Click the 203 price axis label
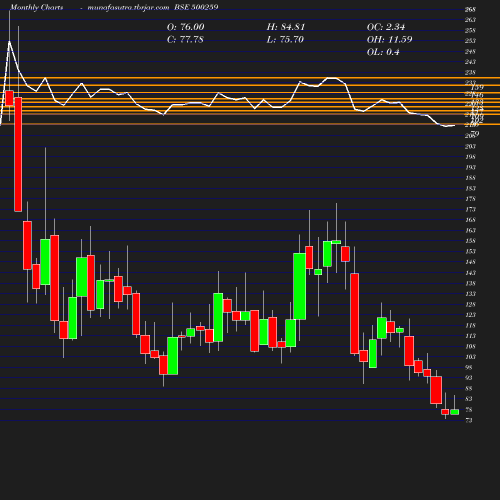The height and width of the screenshot is (500, 500). [470, 146]
